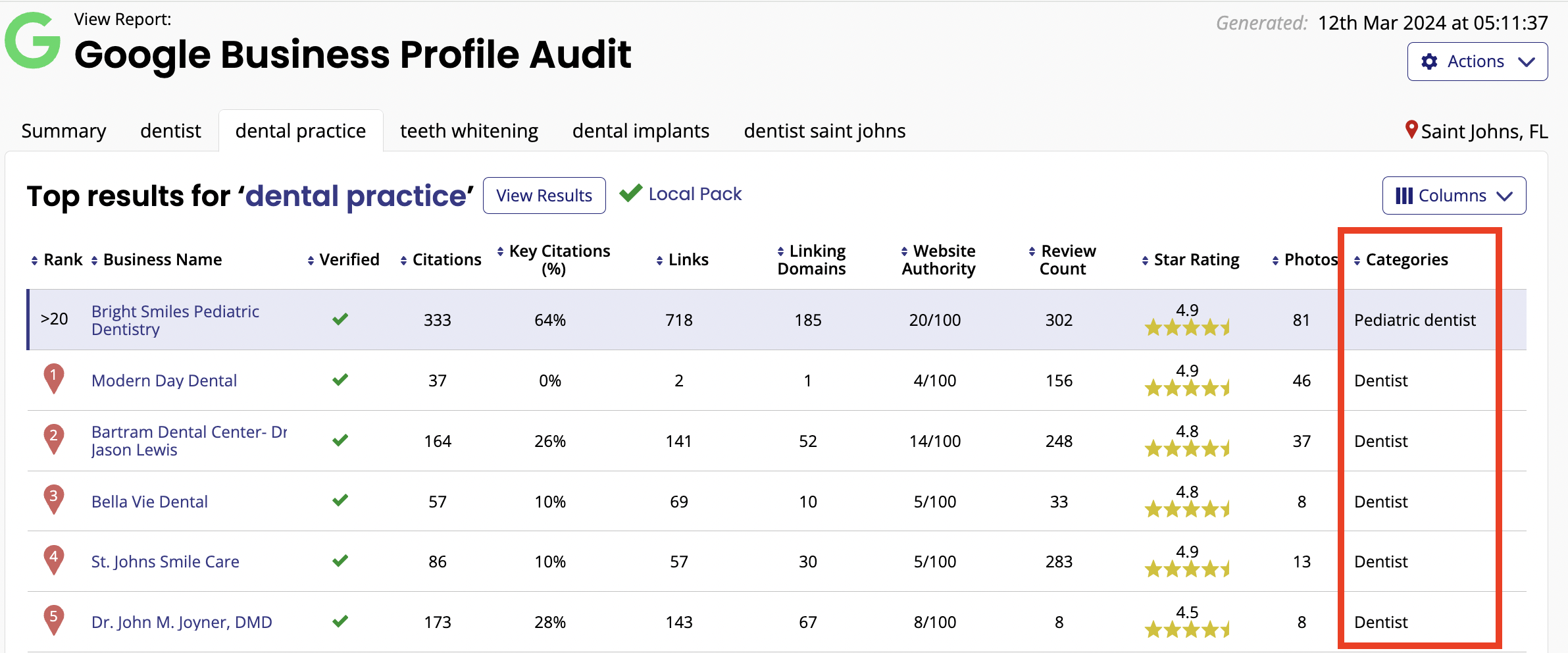Image resolution: width=1568 pixels, height=653 pixels.
Task: Click the '>20' rank value
Action: [54, 319]
